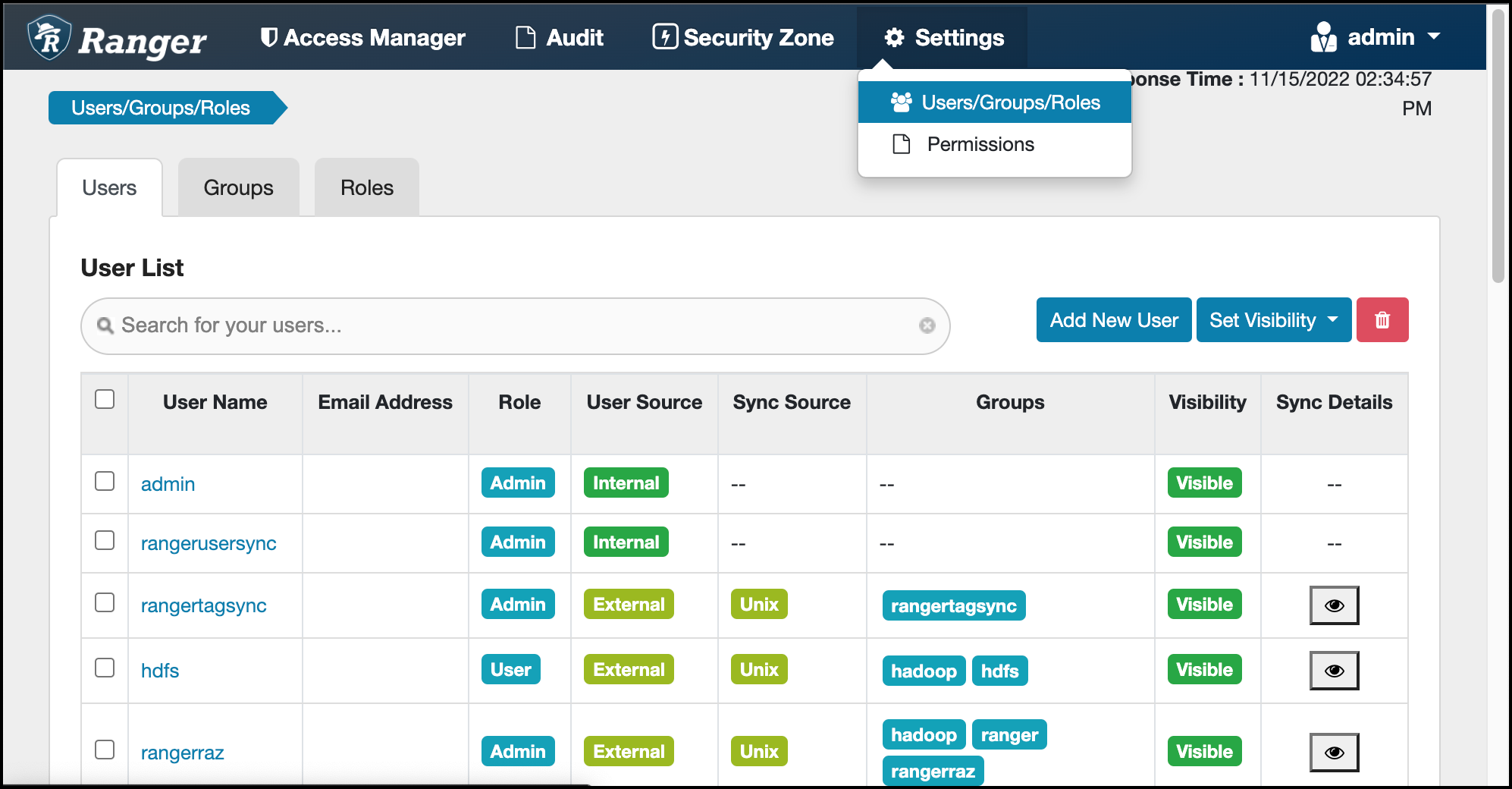Viewport: 1512px width, 789px height.
Task: Expand the Set Visibility dropdown
Action: pyautogui.click(x=1273, y=320)
